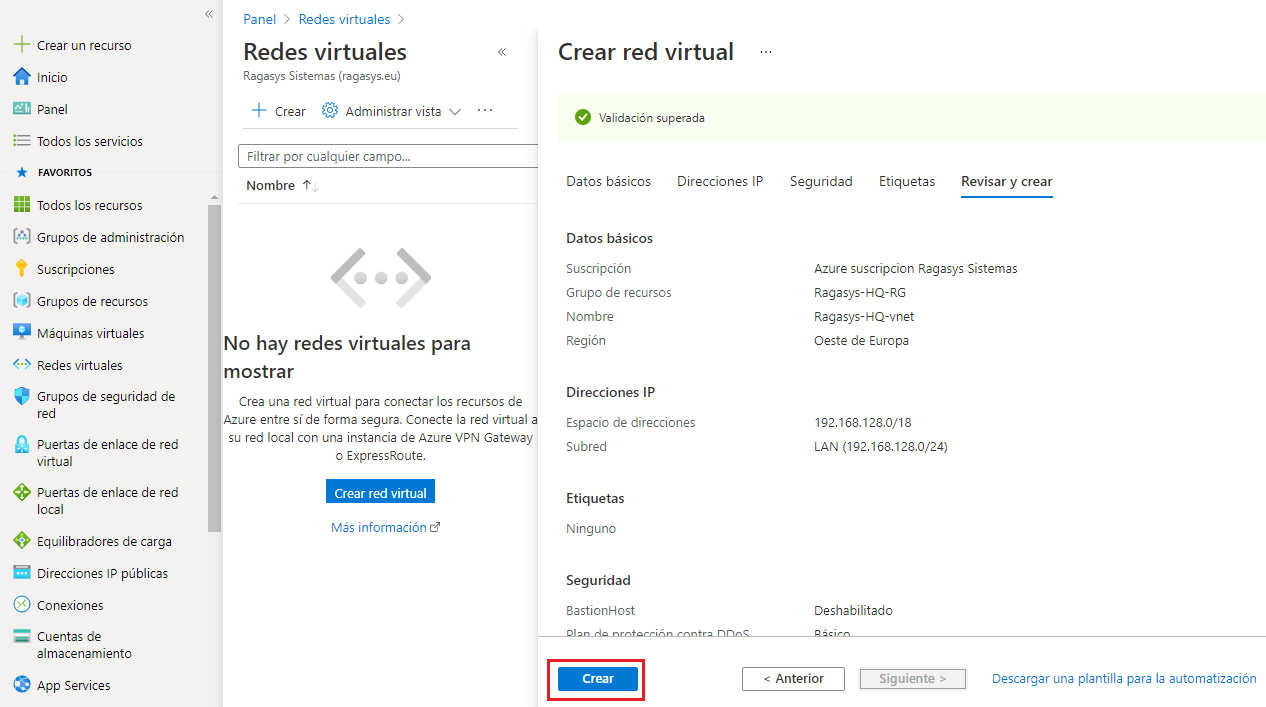Switch to the Direcciones IP tab
1266x707 pixels.
pyautogui.click(x=720, y=181)
